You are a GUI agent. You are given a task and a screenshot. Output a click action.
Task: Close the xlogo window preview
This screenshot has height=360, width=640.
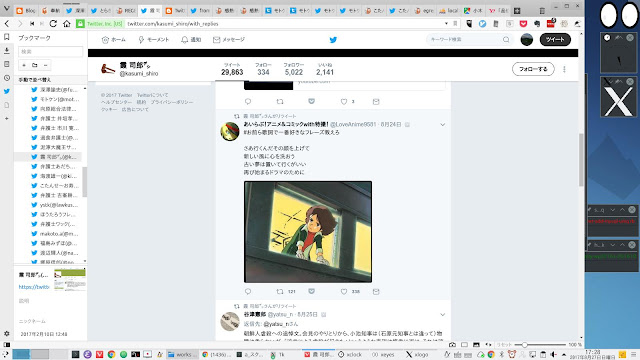pos(630,82)
